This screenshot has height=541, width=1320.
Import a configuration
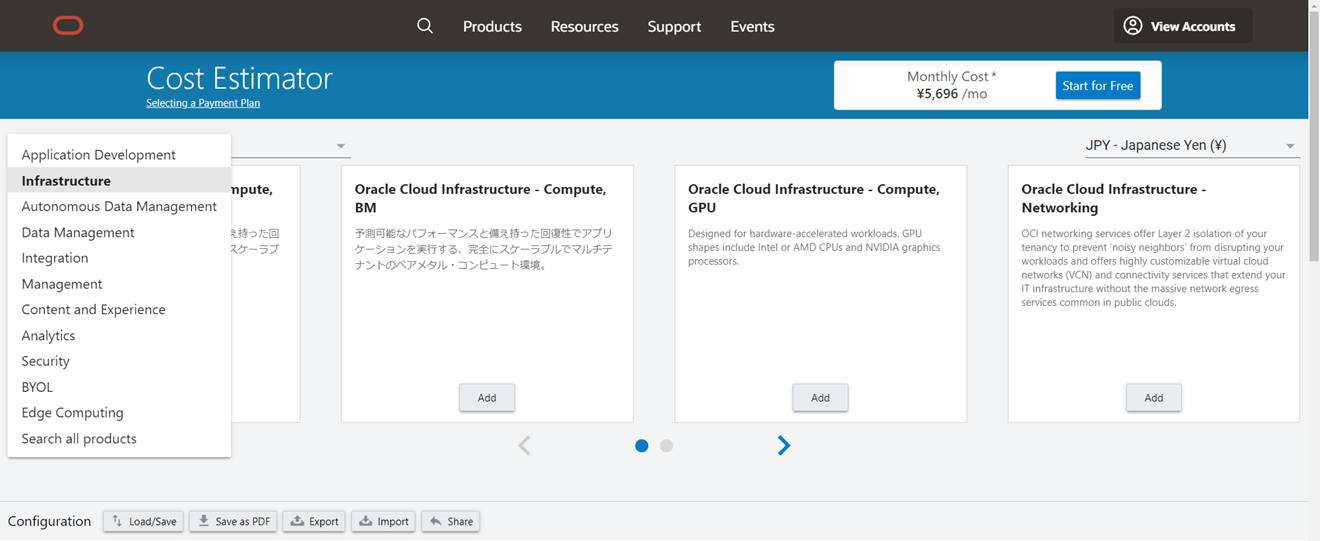tap(383, 521)
